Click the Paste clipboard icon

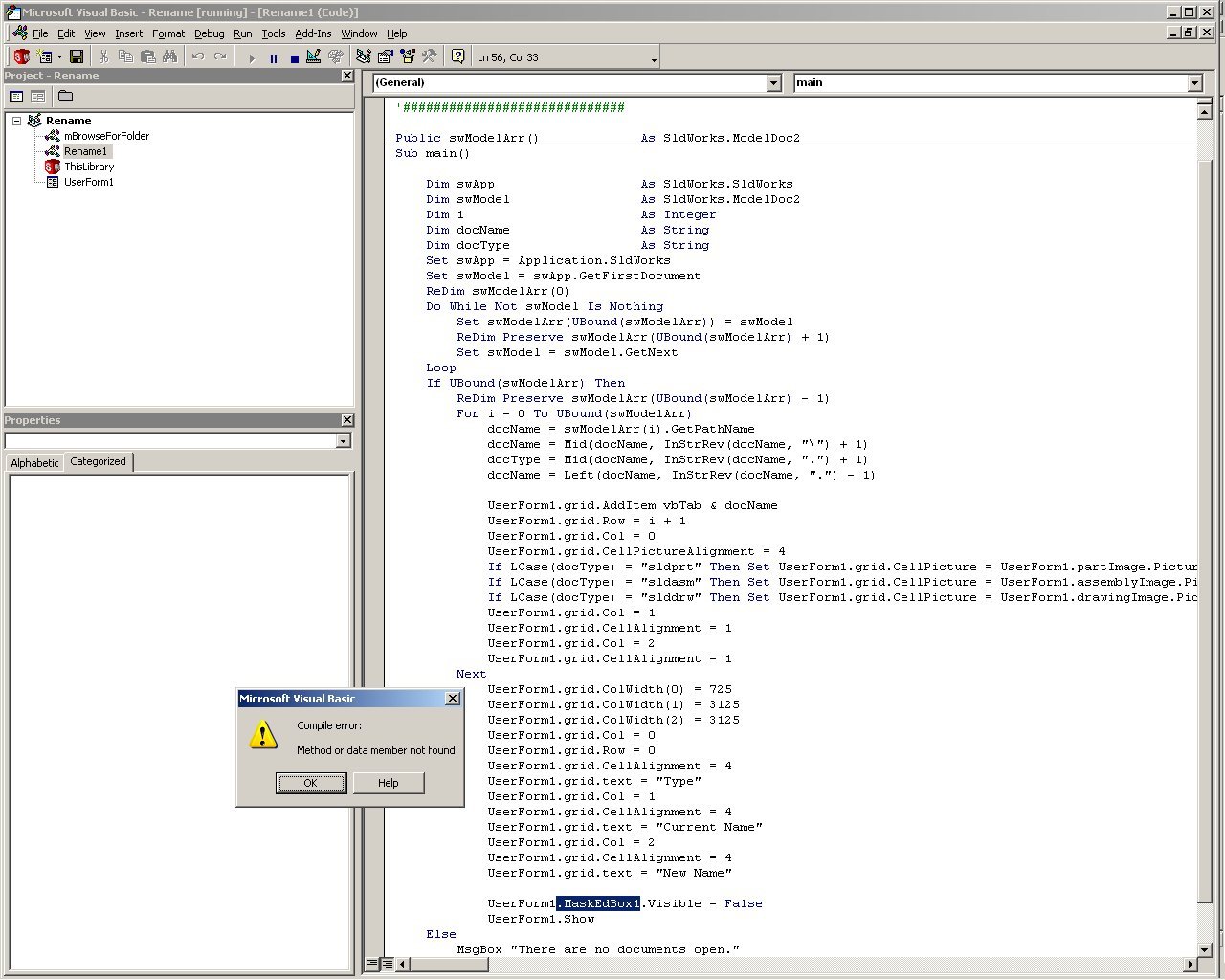pos(147,57)
